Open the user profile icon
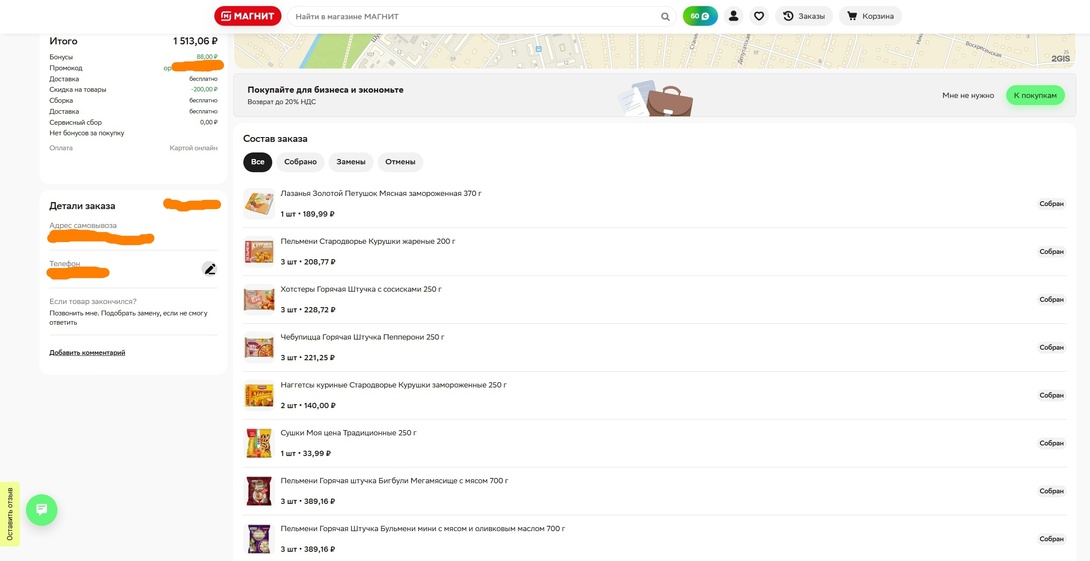The image size is (1090, 561). tap(733, 16)
